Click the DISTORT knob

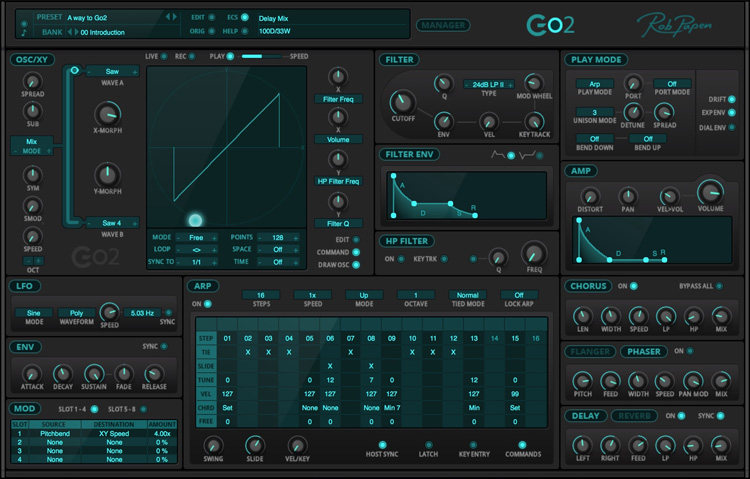tap(590, 196)
